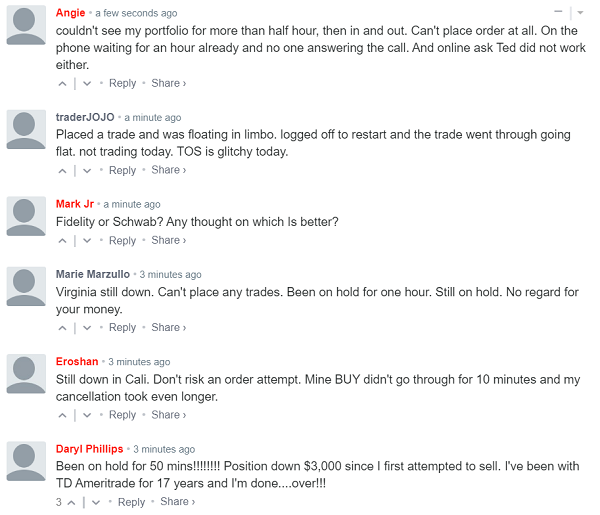This screenshot has width=600, height=515.
Task: Downvote Mark Jr's comment
Action: 87,241
